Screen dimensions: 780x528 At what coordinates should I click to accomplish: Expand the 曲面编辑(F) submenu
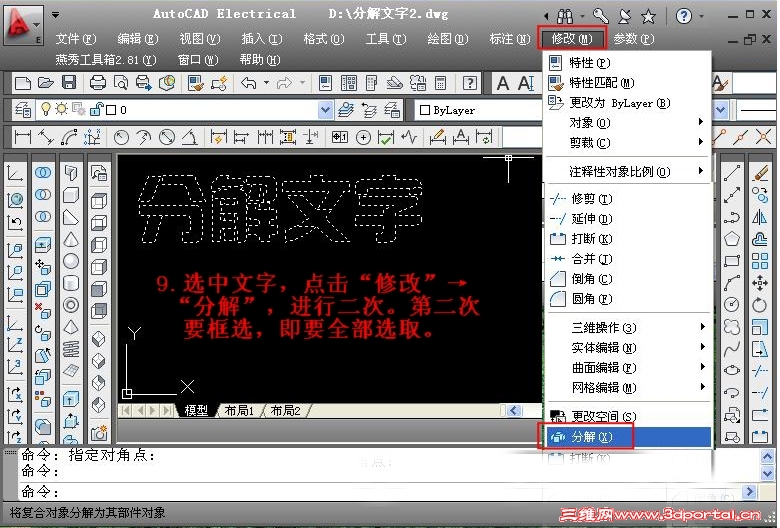(x=628, y=368)
